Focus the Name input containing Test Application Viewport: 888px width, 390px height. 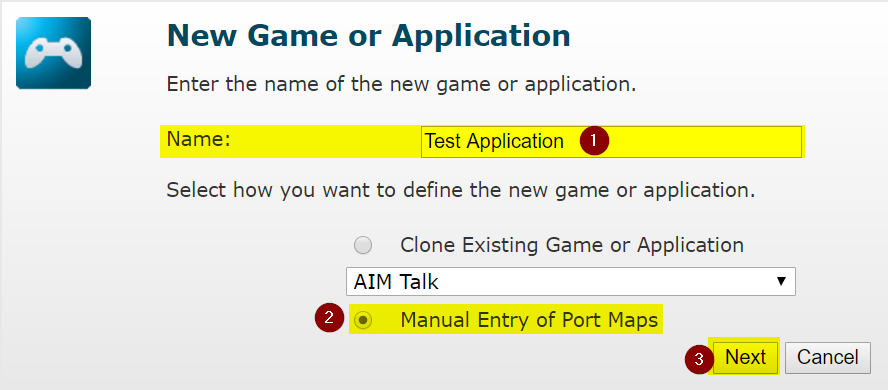pyautogui.click(x=611, y=142)
